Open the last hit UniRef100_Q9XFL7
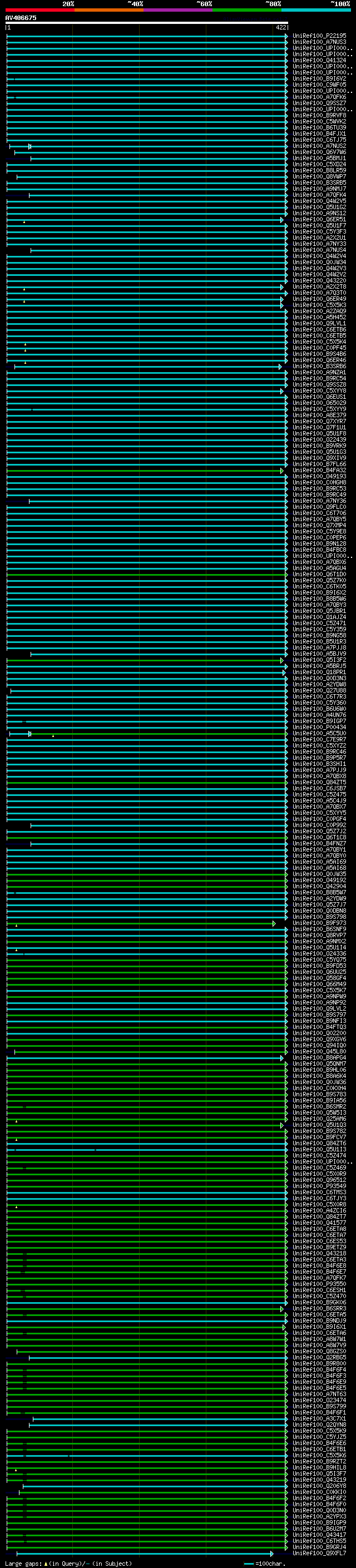 [319, 1553]
